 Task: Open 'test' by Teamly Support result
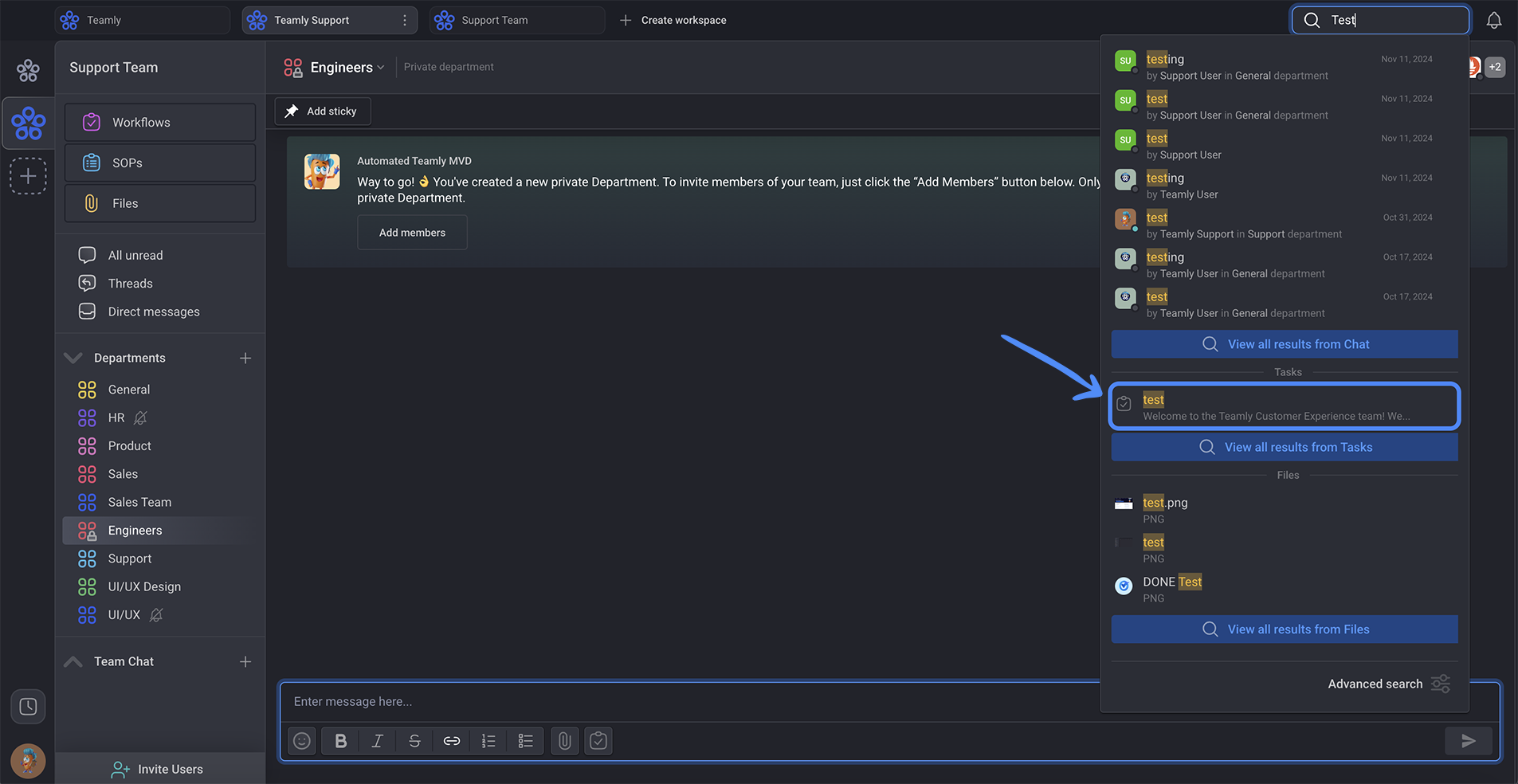(1285, 225)
